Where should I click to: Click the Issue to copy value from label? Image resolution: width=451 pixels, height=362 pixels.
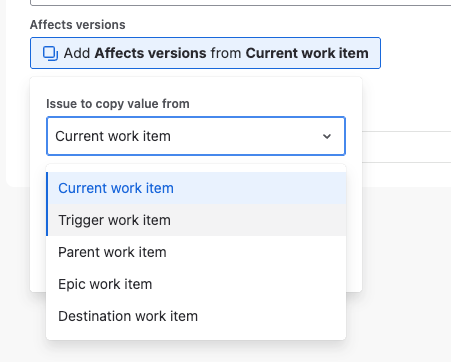(118, 104)
